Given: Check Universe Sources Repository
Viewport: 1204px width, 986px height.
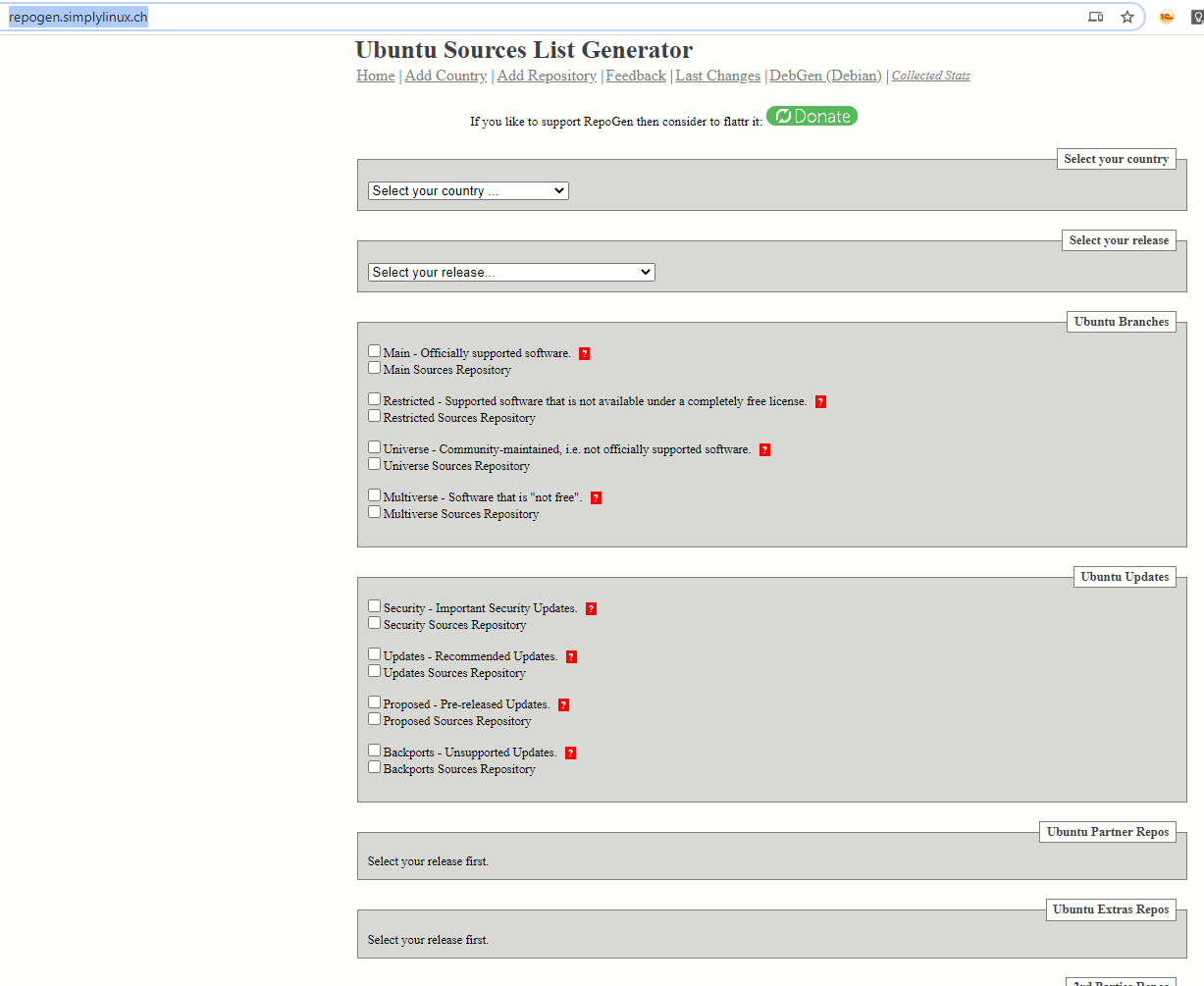Looking at the screenshot, I should click(x=375, y=464).
